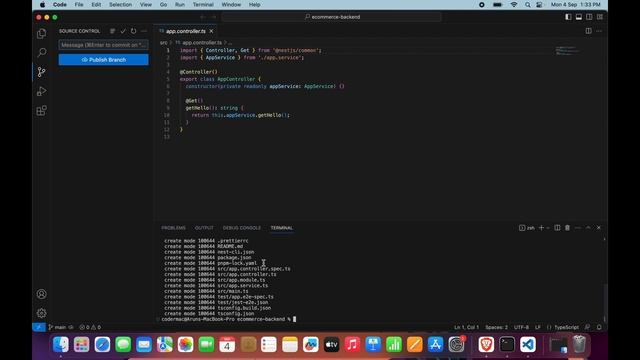Image resolution: width=640 pixels, height=360 pixels.
Task: Click the Publish Branch button
Action: tap(104, 60)
